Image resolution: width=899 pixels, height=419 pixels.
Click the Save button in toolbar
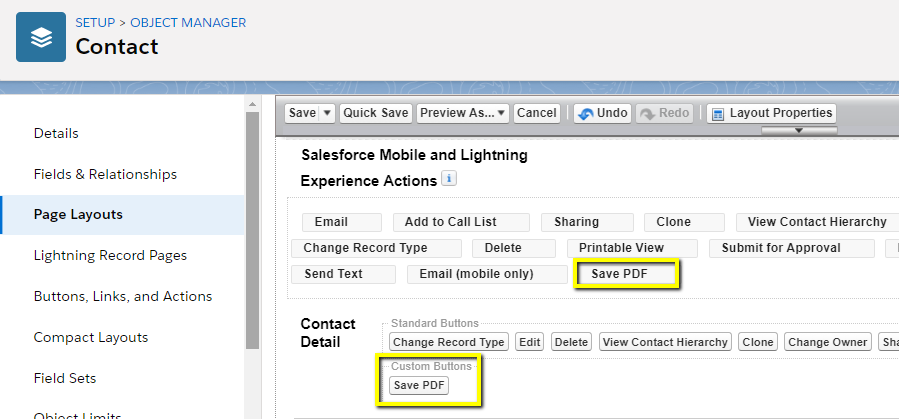[302, 113]
